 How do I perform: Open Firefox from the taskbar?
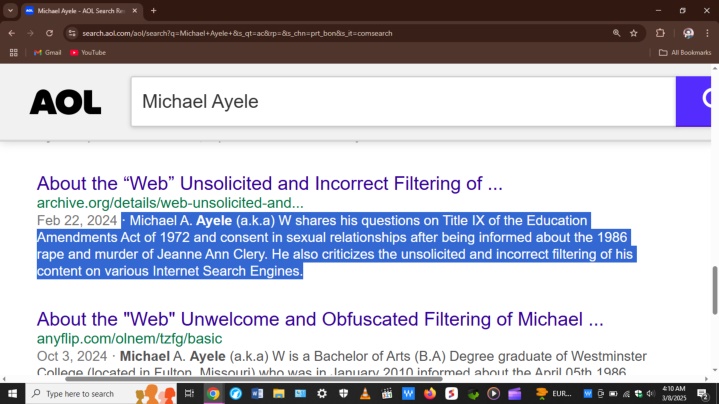pos(430,393)
